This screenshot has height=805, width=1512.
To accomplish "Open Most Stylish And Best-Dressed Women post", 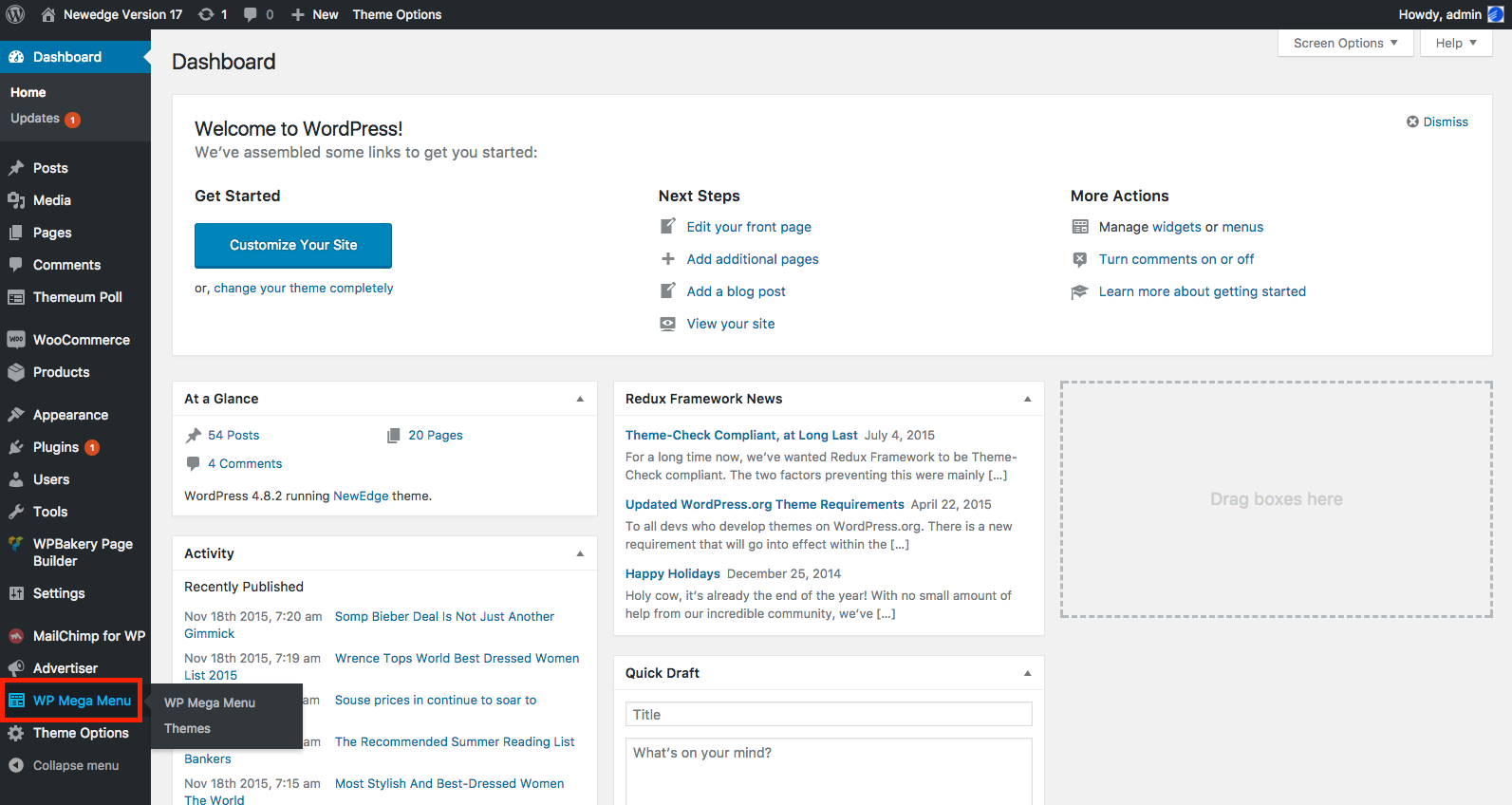I will [449, 783].
